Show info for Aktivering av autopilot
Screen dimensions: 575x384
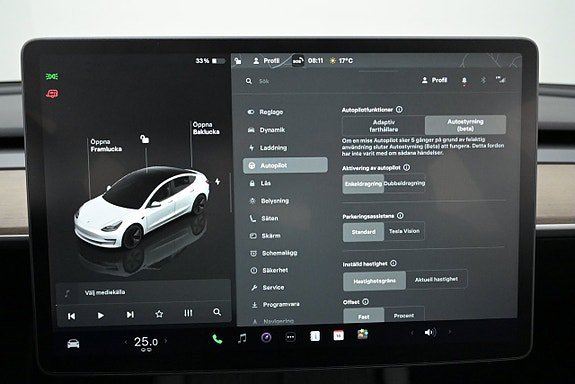coord(407,167)
